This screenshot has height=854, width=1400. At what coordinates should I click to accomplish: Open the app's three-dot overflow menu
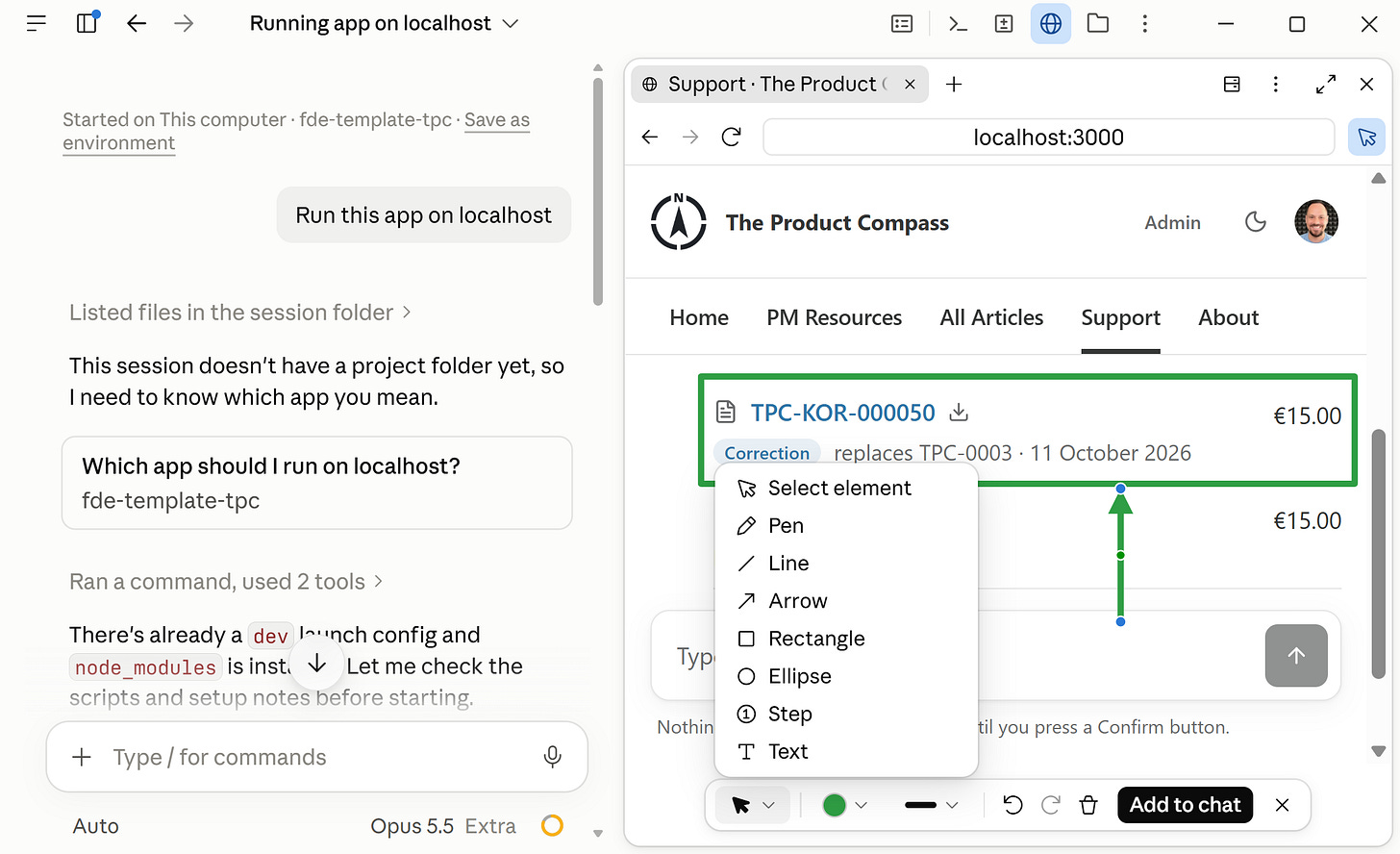[1144, 24]
